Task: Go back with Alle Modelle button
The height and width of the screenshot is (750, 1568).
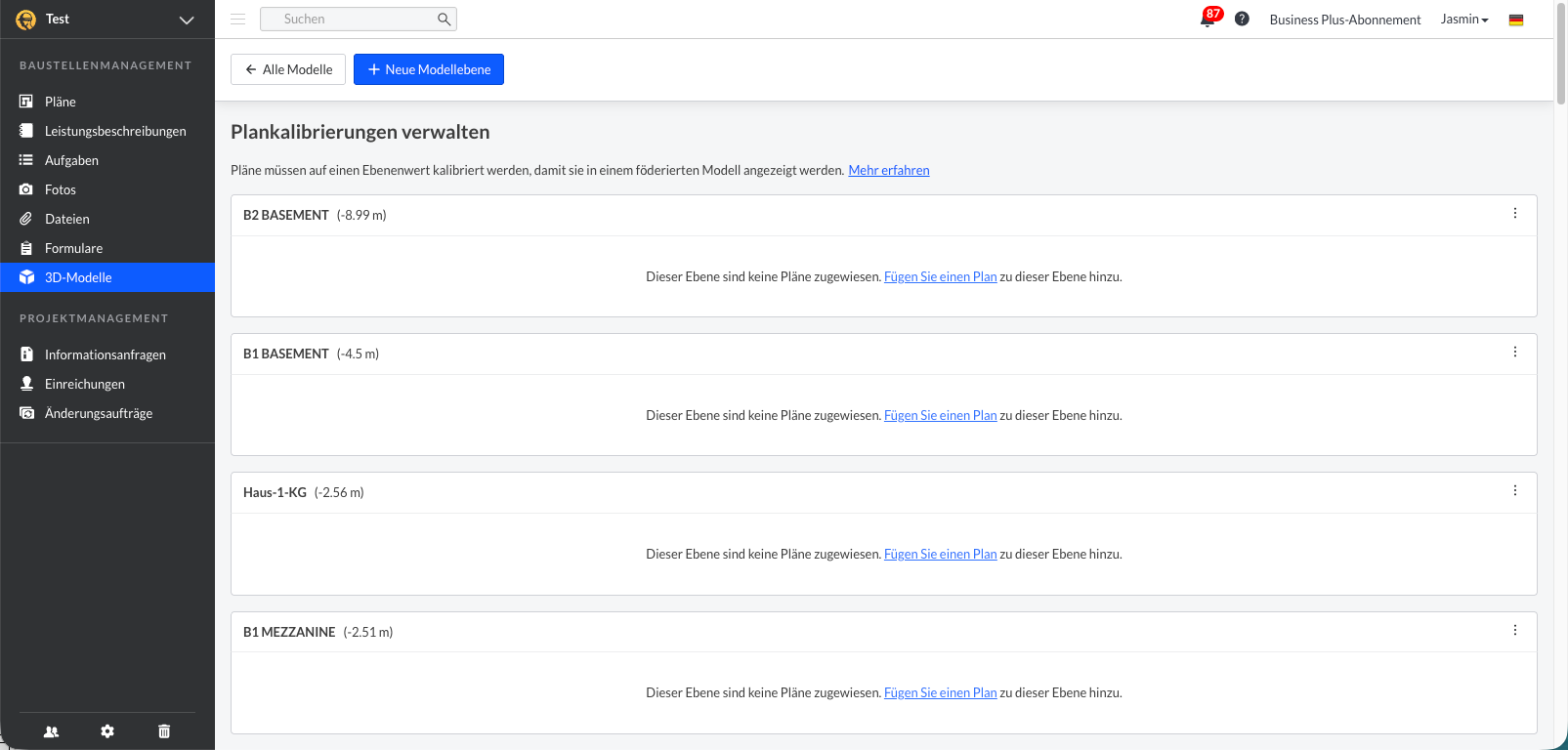Action: [288, 69]
